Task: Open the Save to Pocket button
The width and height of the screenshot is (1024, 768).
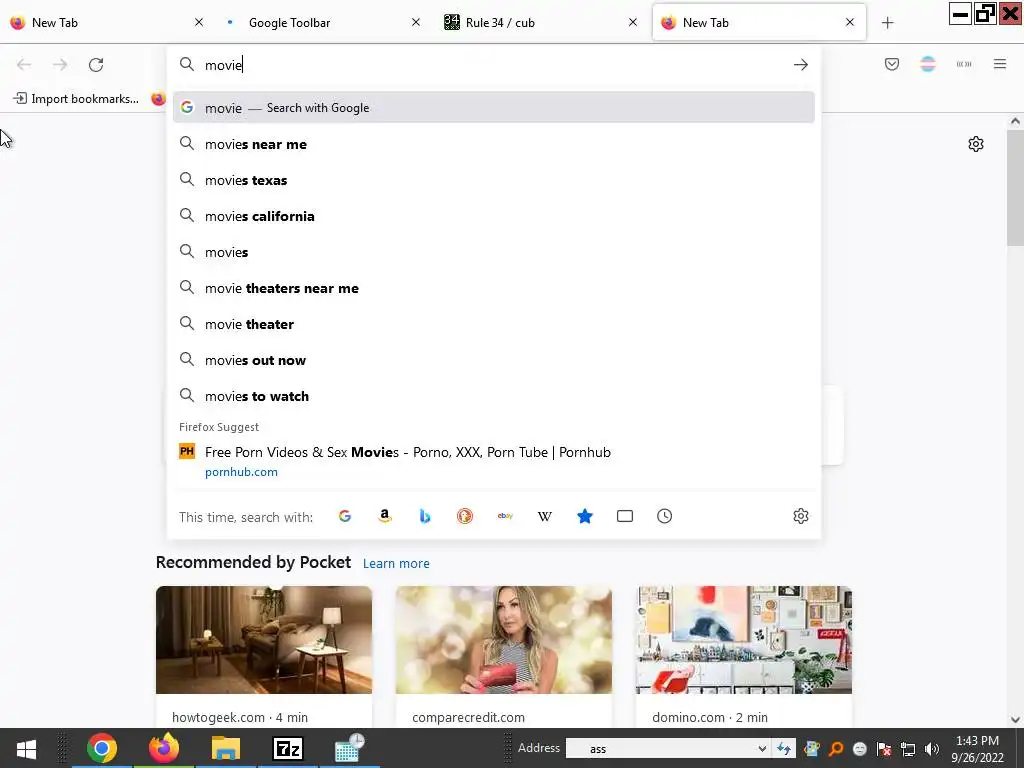Action: point(892,64)
